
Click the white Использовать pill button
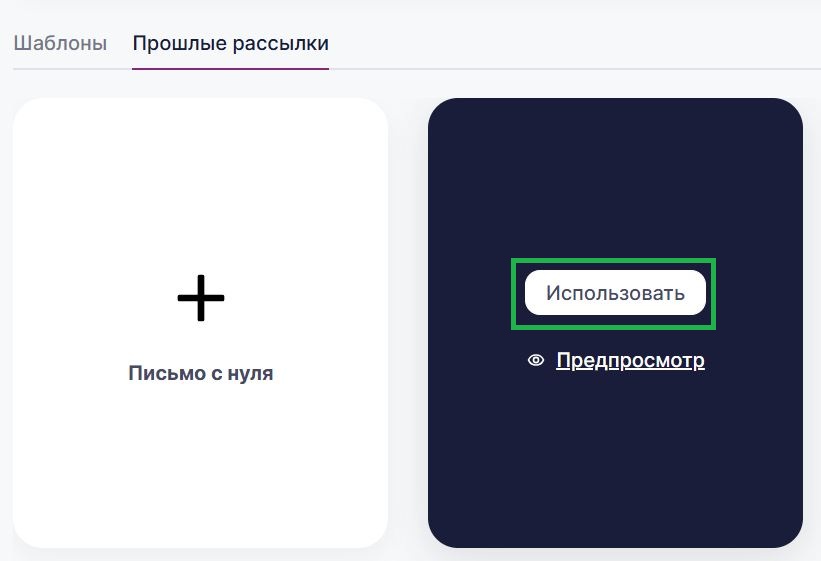click(x=615, y=293)
